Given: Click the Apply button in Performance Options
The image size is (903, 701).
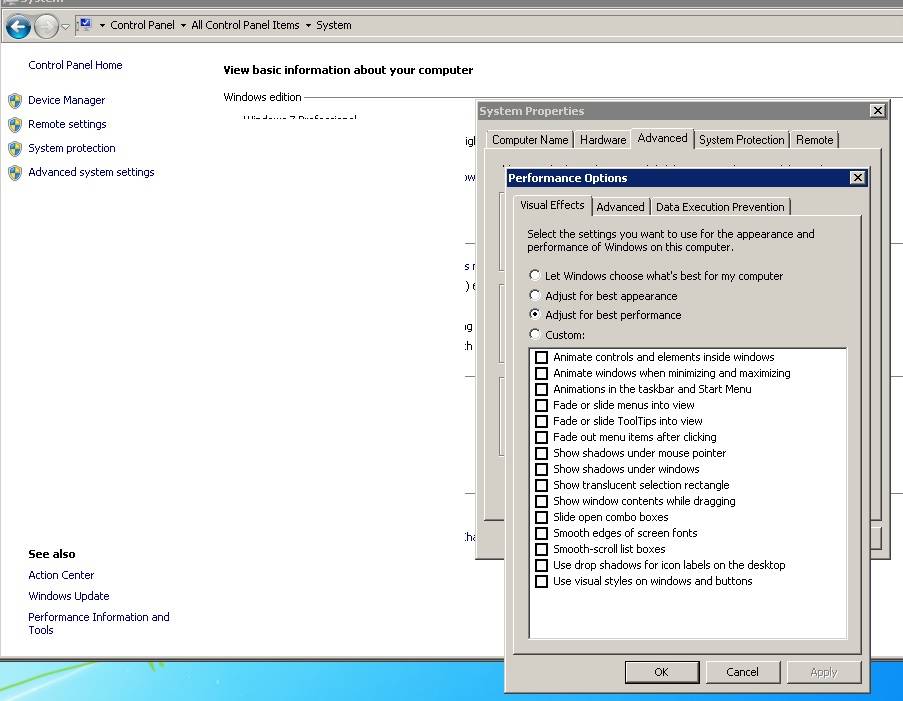Looking at the screenshot, I should click(x=824, y=672).
